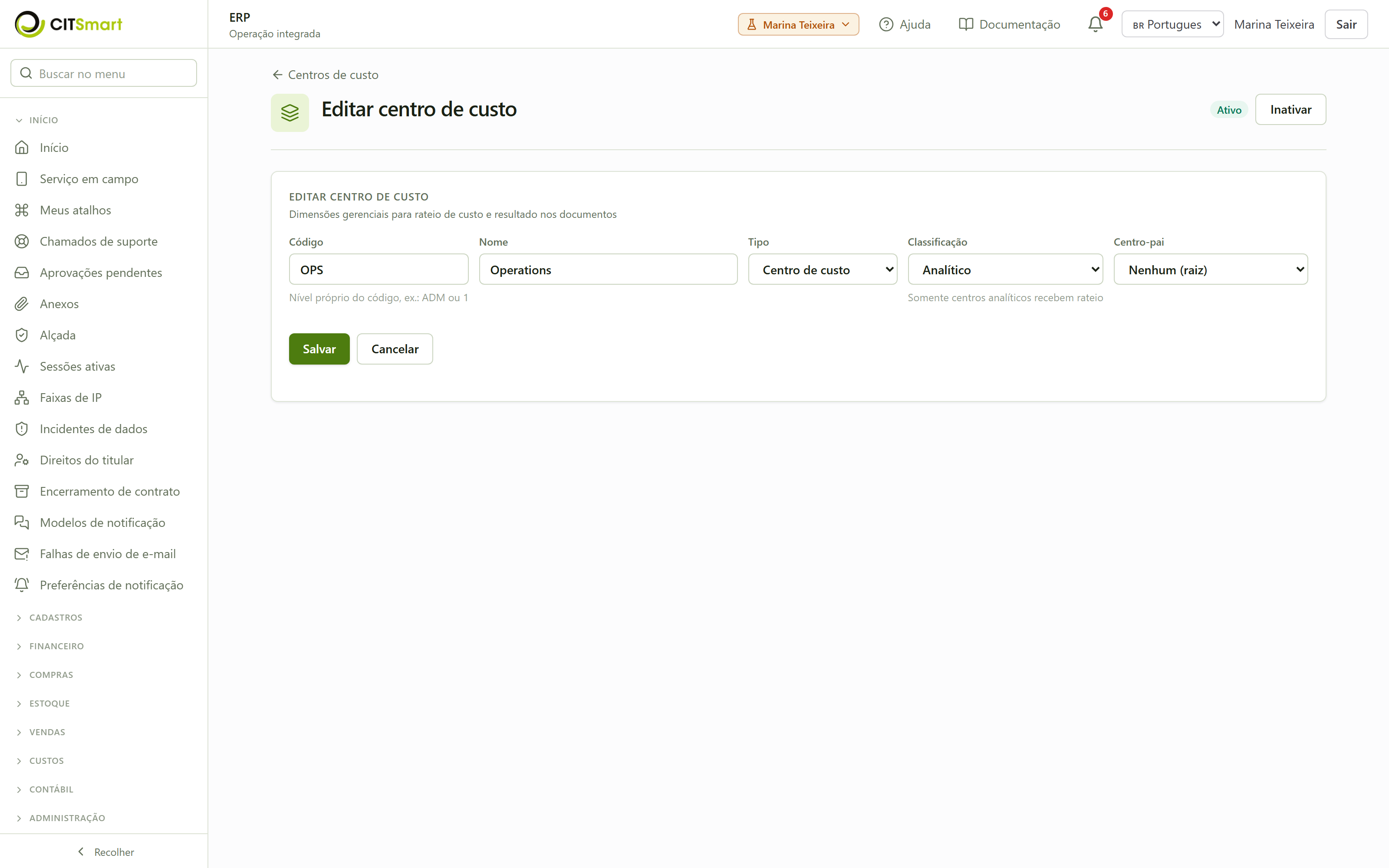Expand the ADMINISTRAÇÃO section
Image resolution: width=1389 pixels, height=868 pixels.
[x=61, y=818]
